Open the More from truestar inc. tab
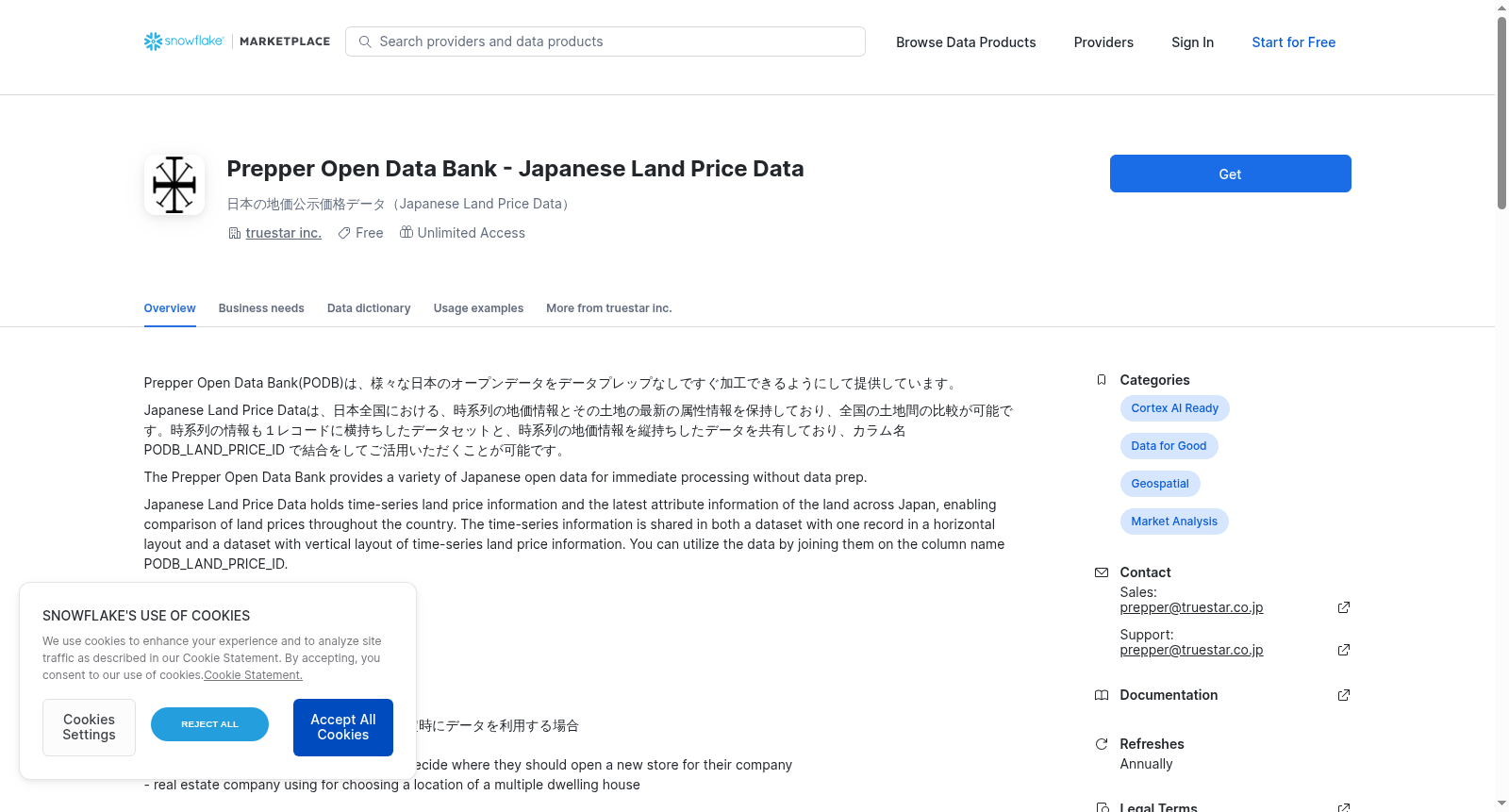This screenshot has height=812, width=1509. click(609, 308)
